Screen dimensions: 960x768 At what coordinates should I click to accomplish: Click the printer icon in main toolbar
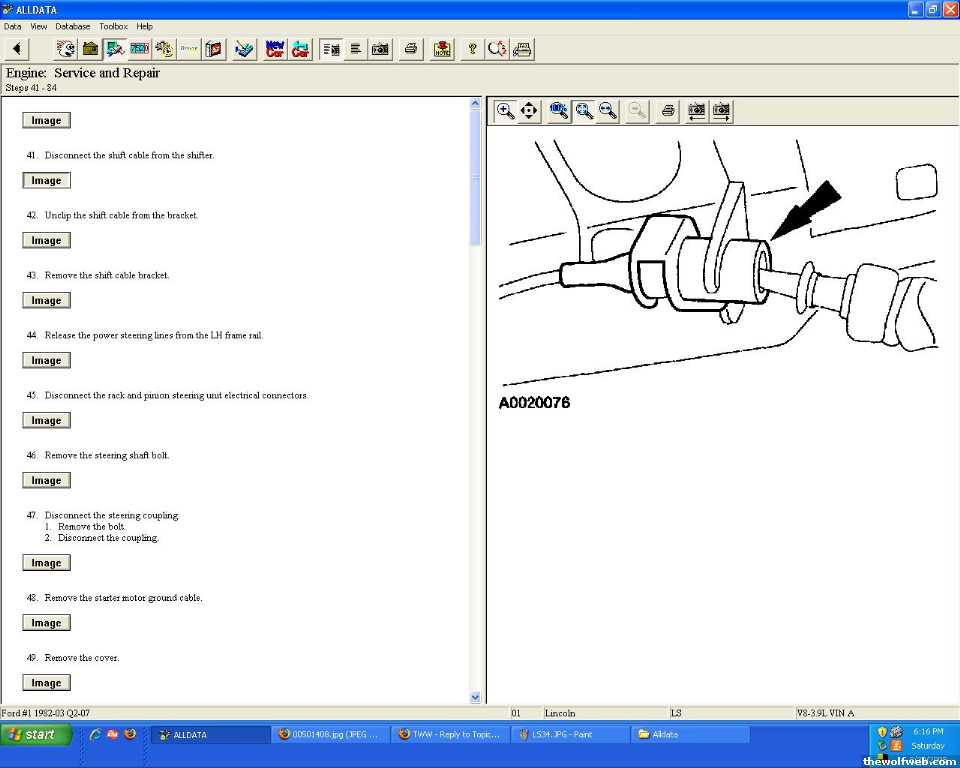[410, 49]
